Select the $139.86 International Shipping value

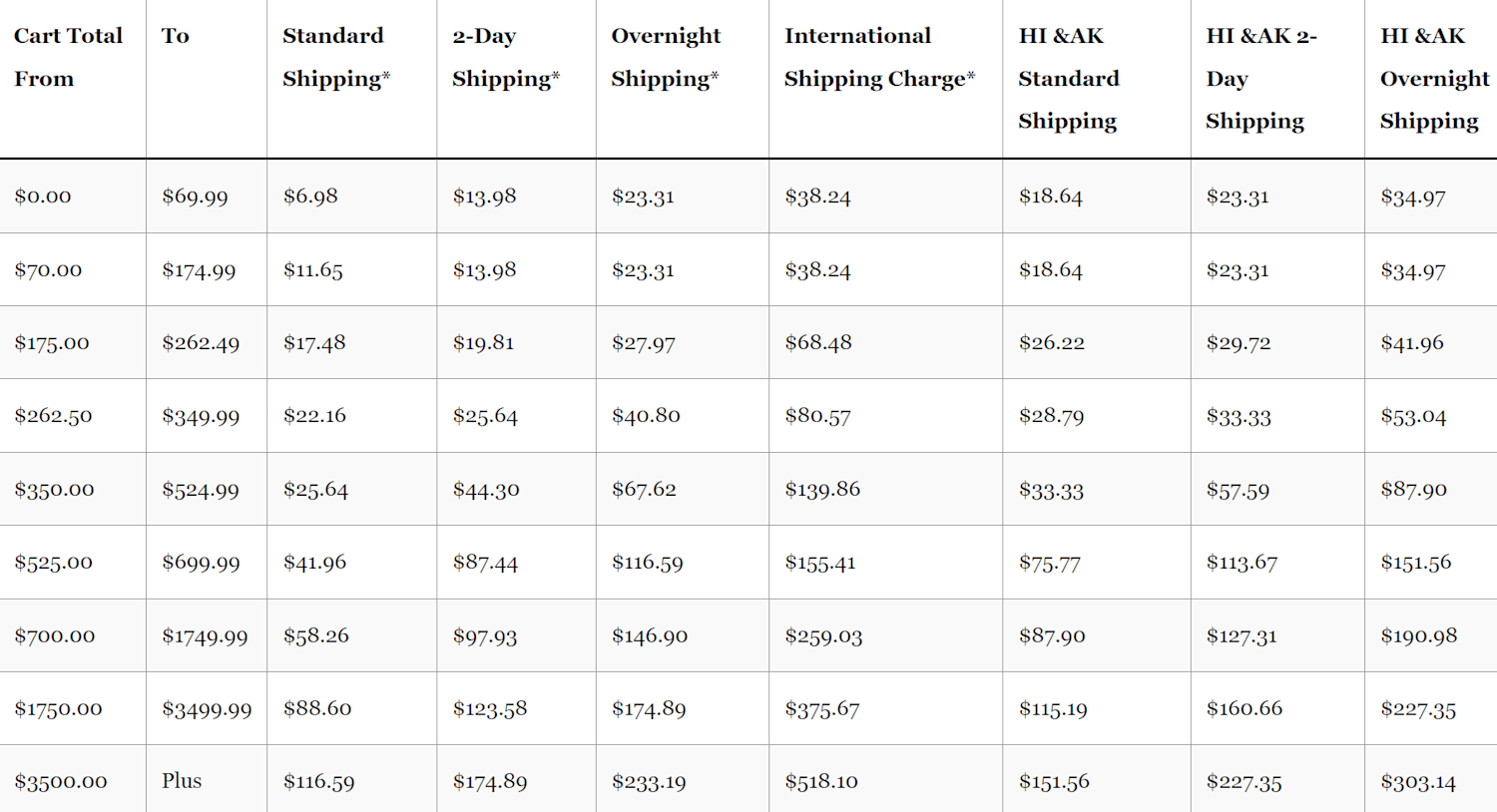click(x=821, y=490)
